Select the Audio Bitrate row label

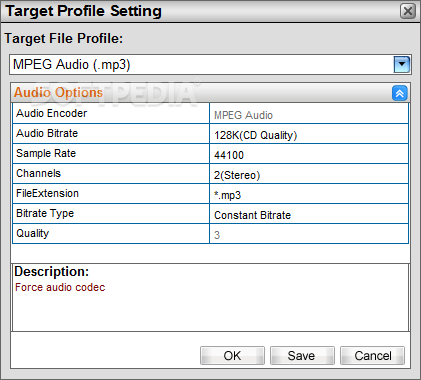pyautogui.click(x=111, y=134)
